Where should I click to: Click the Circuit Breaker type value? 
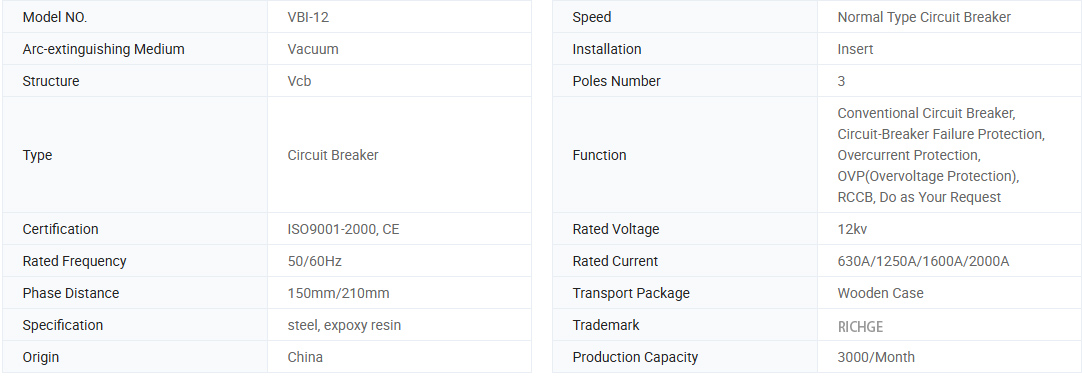(x=333, y=155)
